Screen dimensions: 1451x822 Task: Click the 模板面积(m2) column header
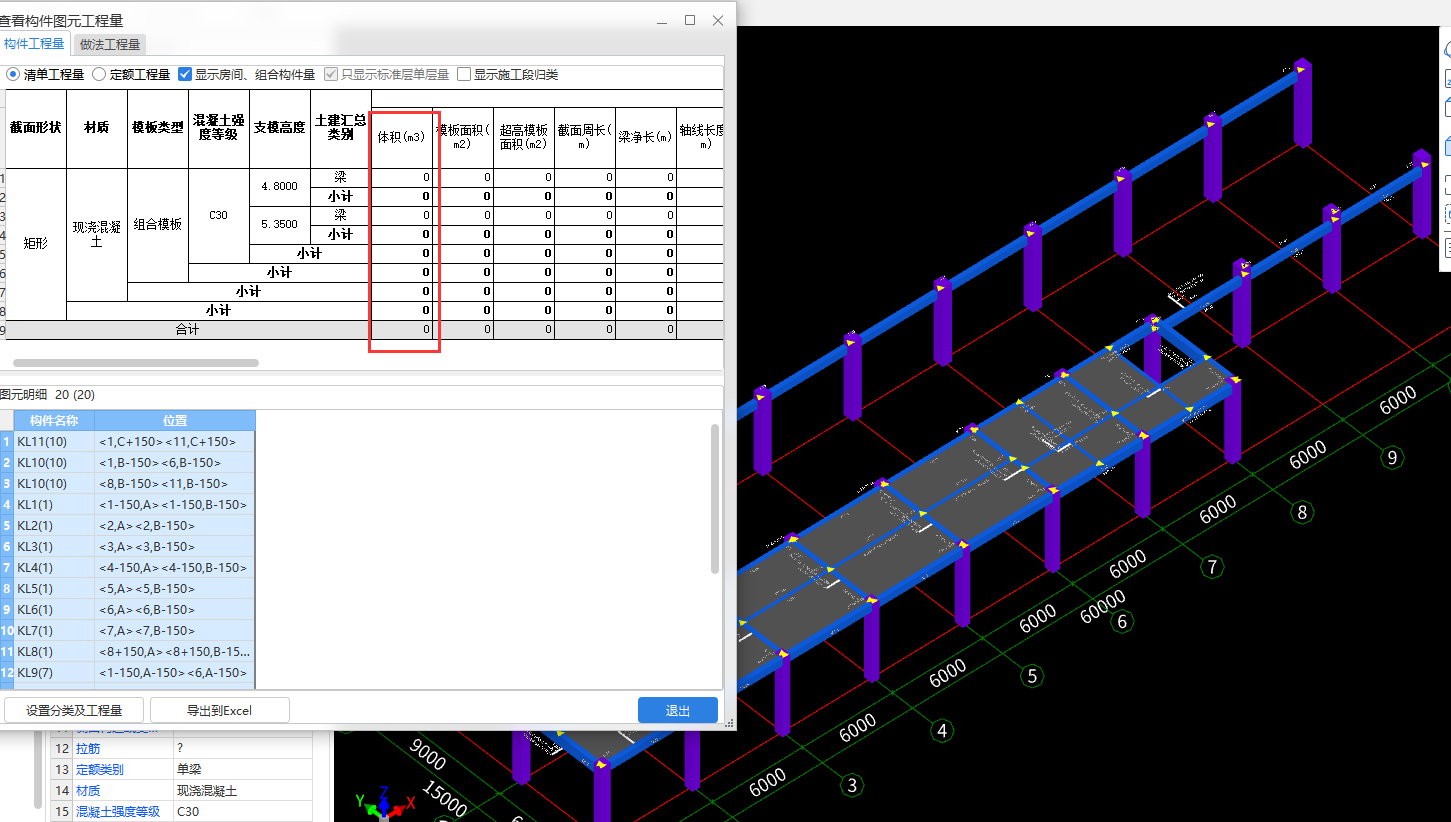[463, 137]
